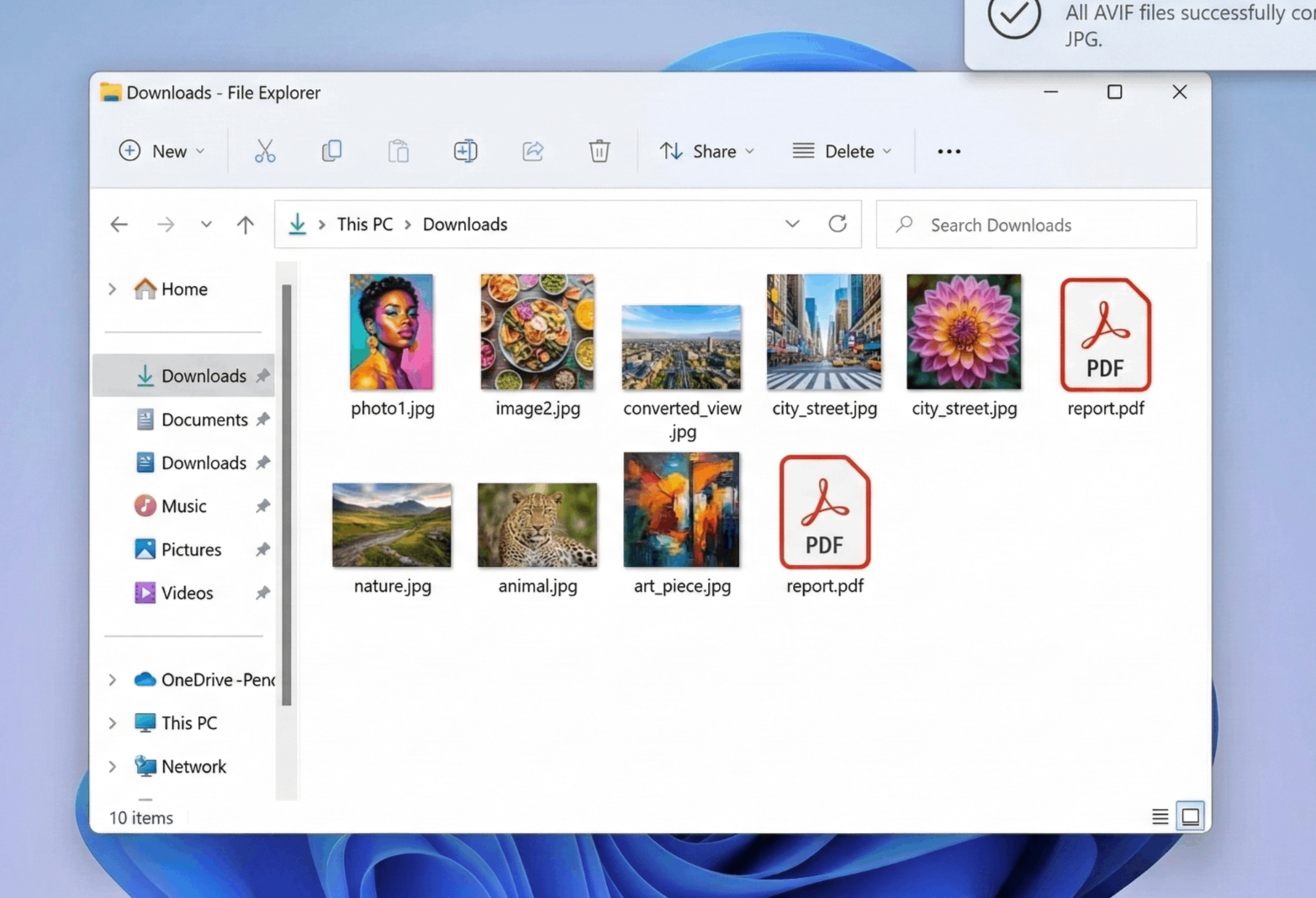
Task: Expand the Delete dropdown chevron
Action: 889,151
